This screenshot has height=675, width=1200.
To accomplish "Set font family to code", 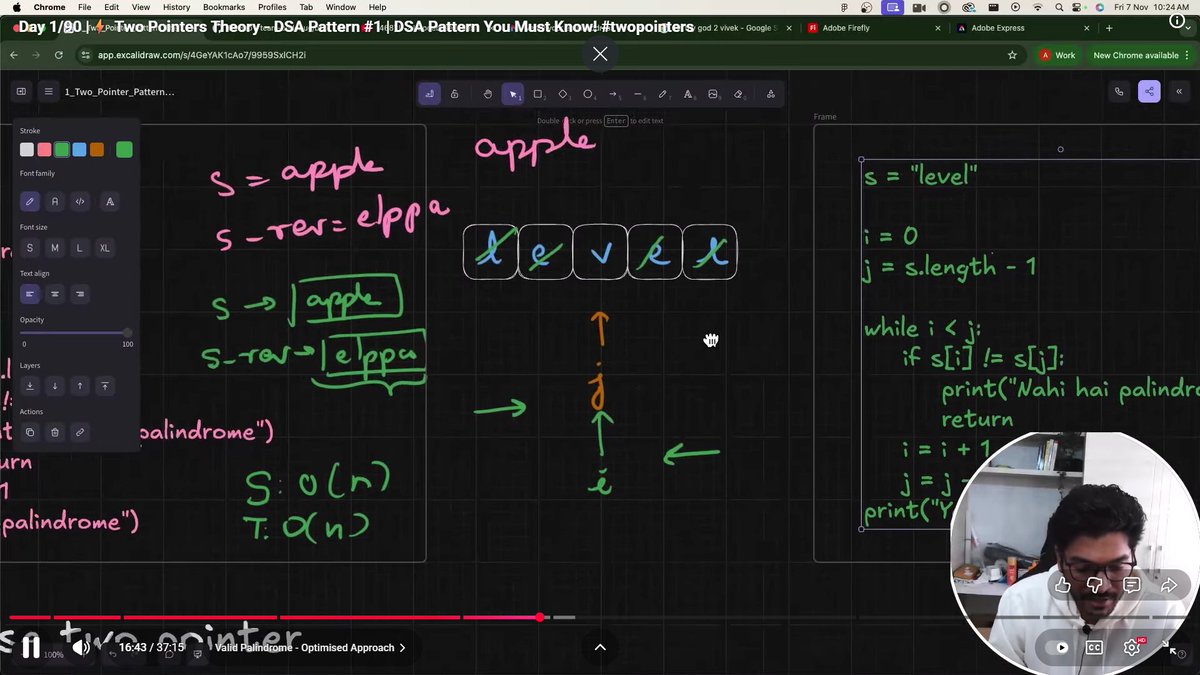I will (x=80, y=201).
